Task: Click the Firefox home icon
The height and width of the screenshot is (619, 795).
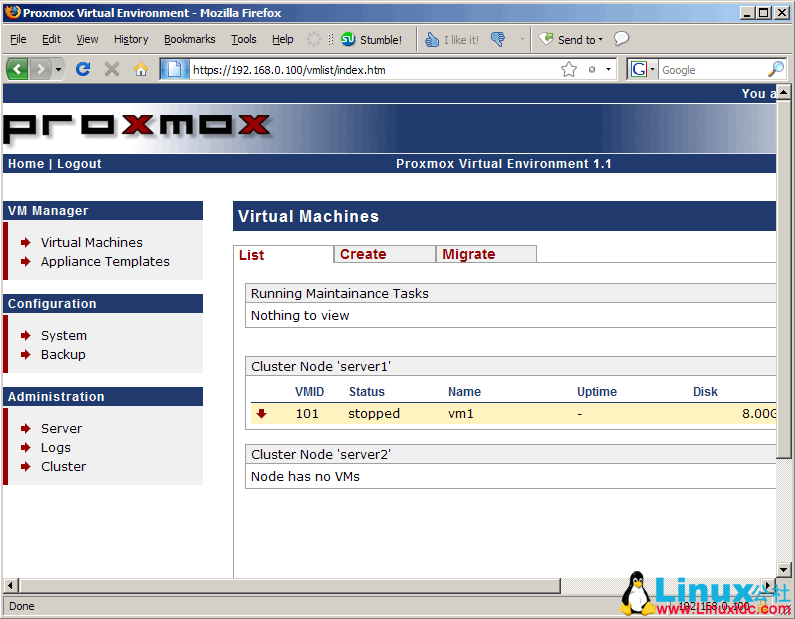Action: (x=141, y=69)
